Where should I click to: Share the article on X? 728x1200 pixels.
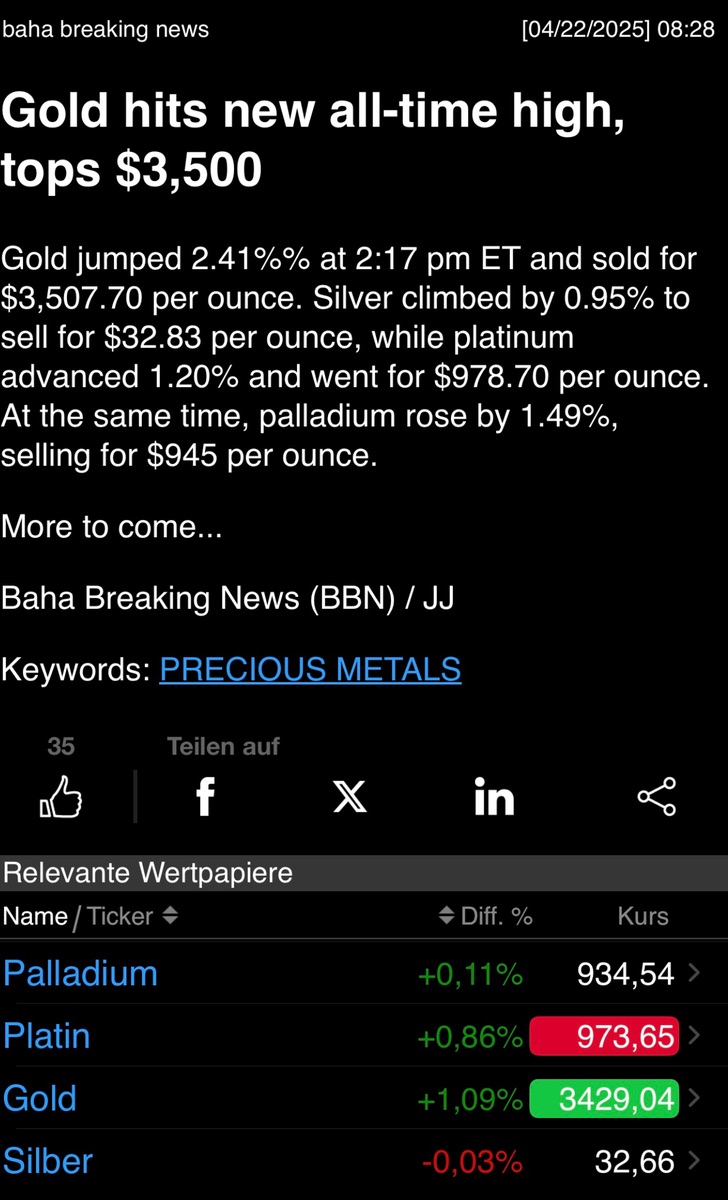pos(349,798)
